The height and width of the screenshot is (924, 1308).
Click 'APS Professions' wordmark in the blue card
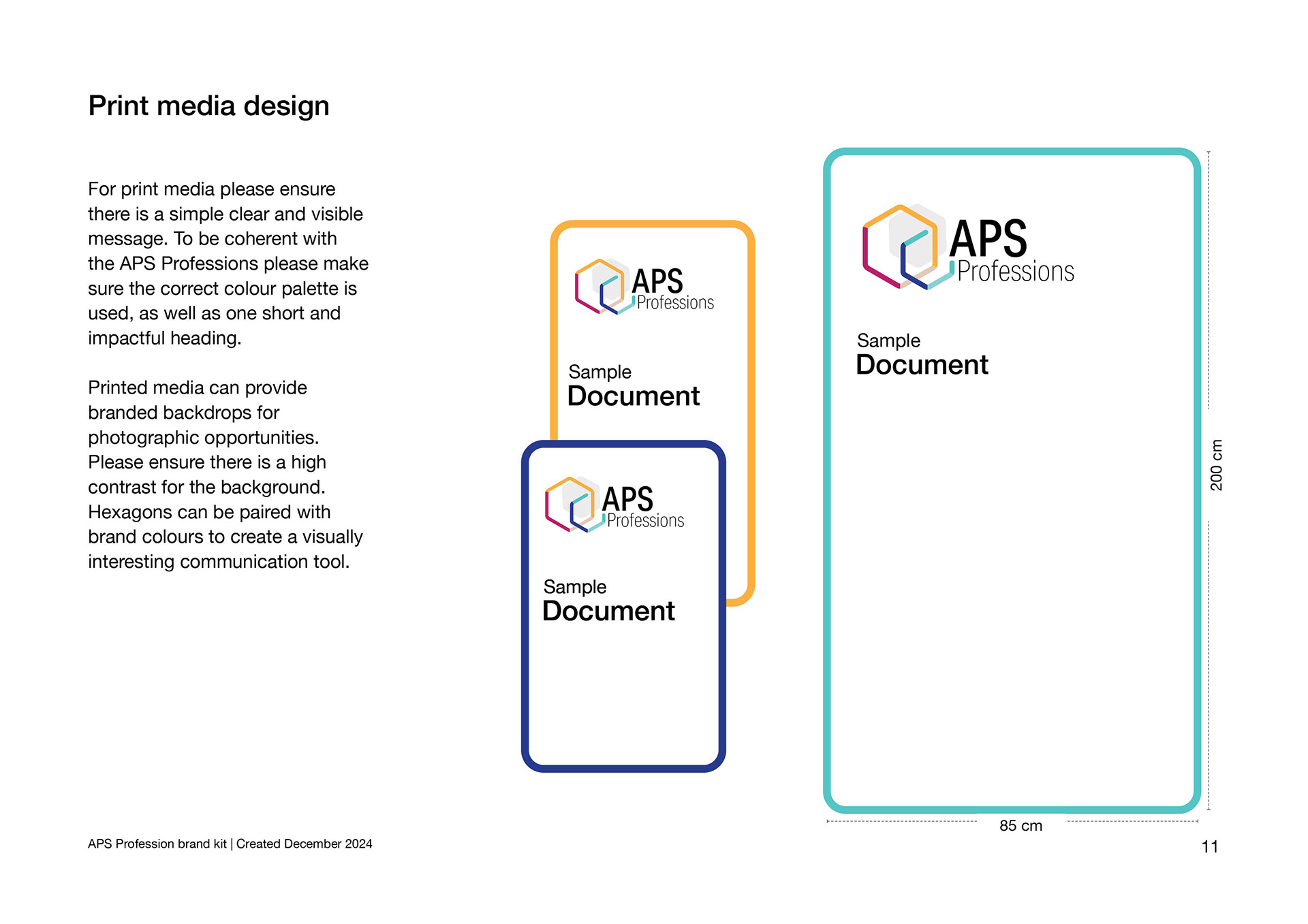643,507
